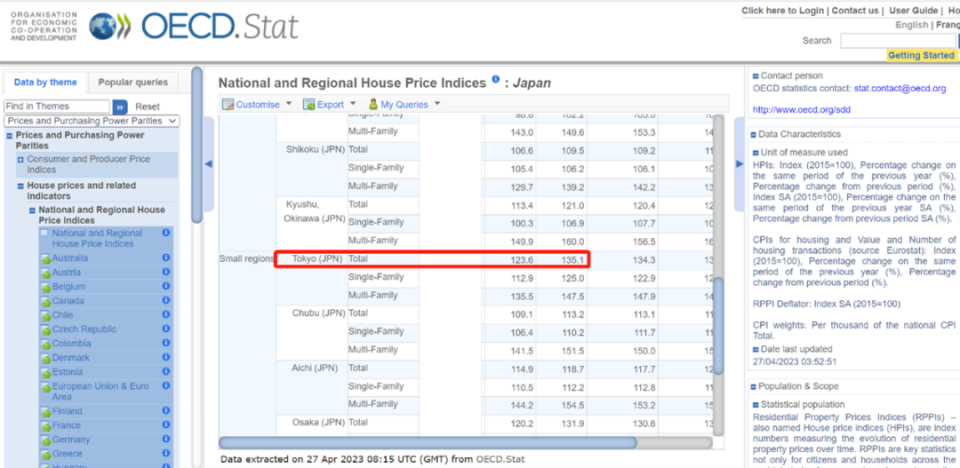
Task: Click the table vertical scrollbar thumb
Action: click(718, 325)
